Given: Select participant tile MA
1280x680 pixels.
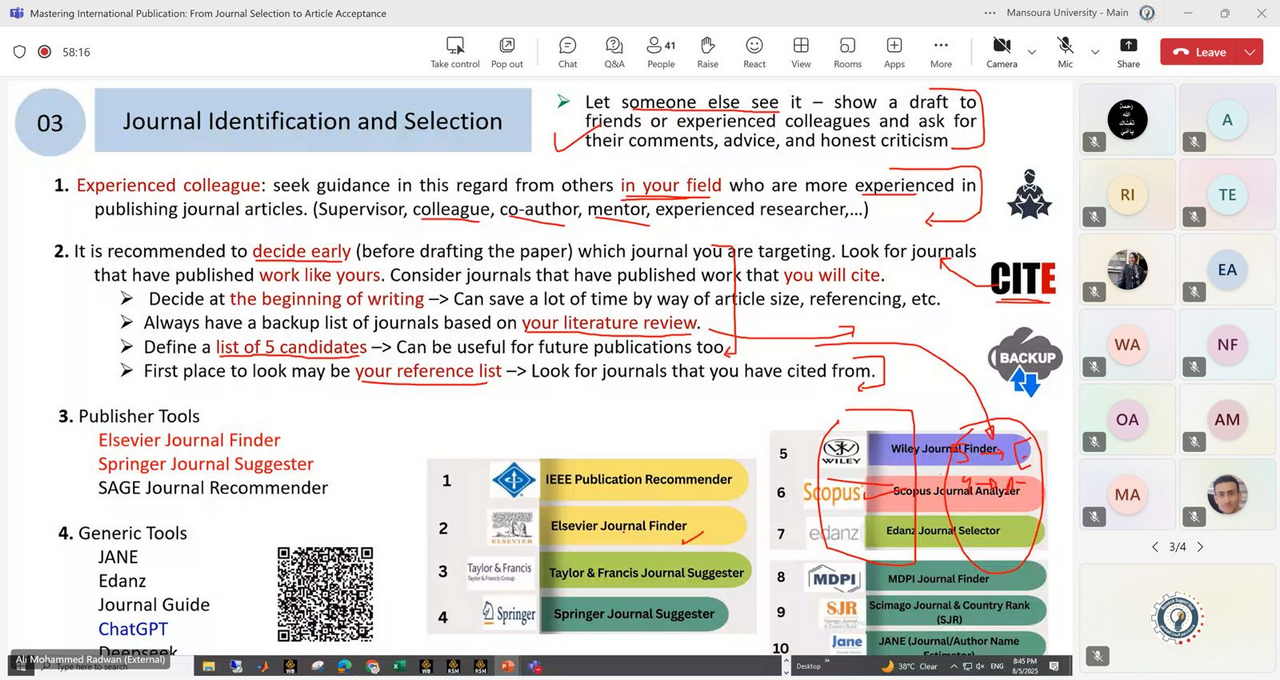Looking at the screenshot, I should [1127, 495].
